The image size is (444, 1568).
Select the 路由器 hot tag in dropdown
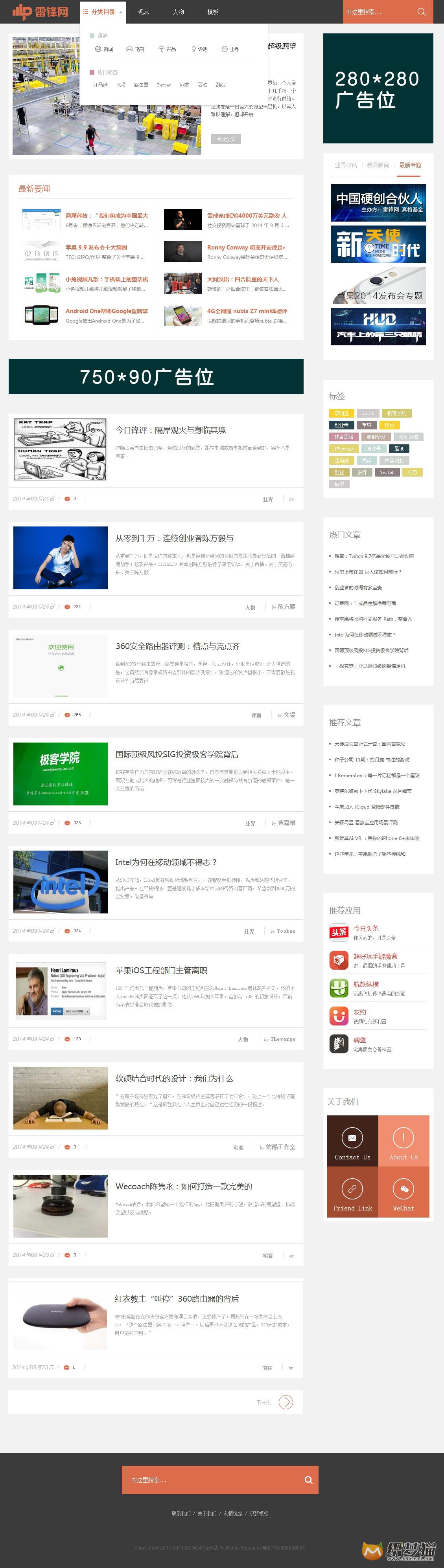(x=141, y=85)
